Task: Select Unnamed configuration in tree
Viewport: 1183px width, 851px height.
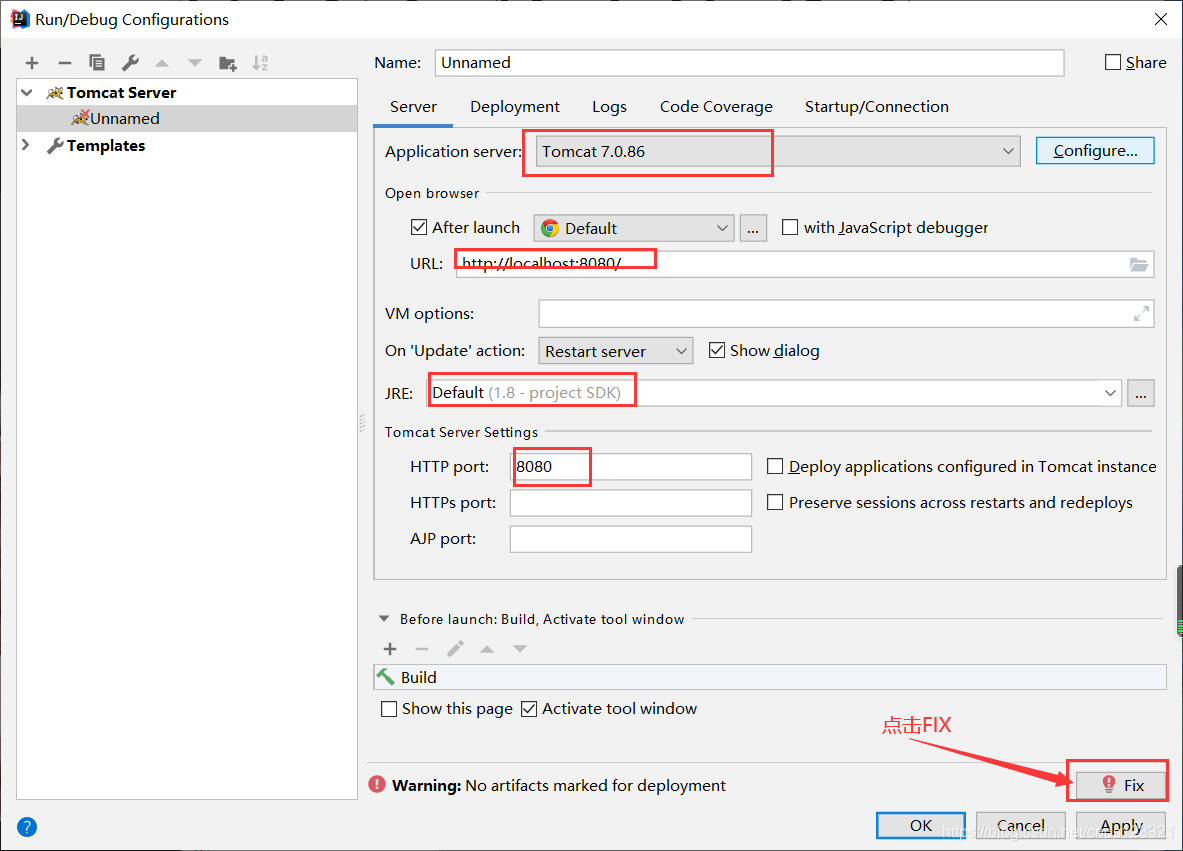Action: point(187,118)
